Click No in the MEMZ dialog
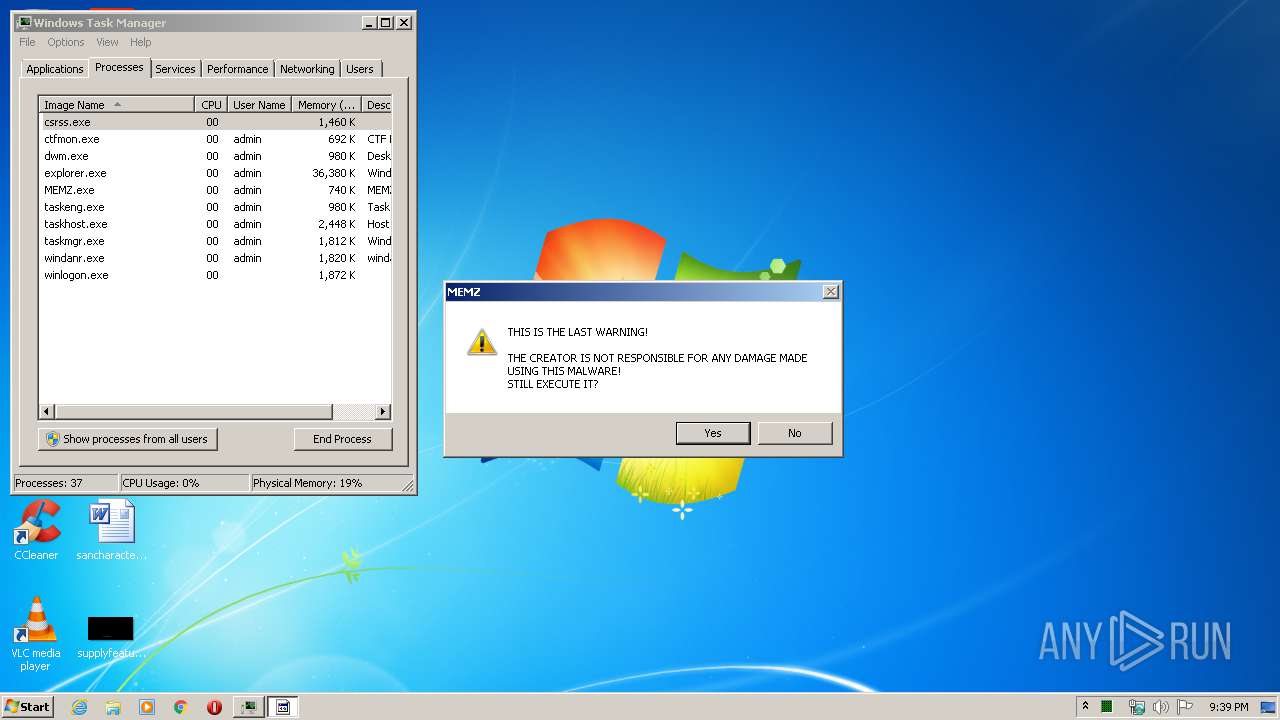Image resolution: width=1280 pixels, height=720 pixels. 795,433
